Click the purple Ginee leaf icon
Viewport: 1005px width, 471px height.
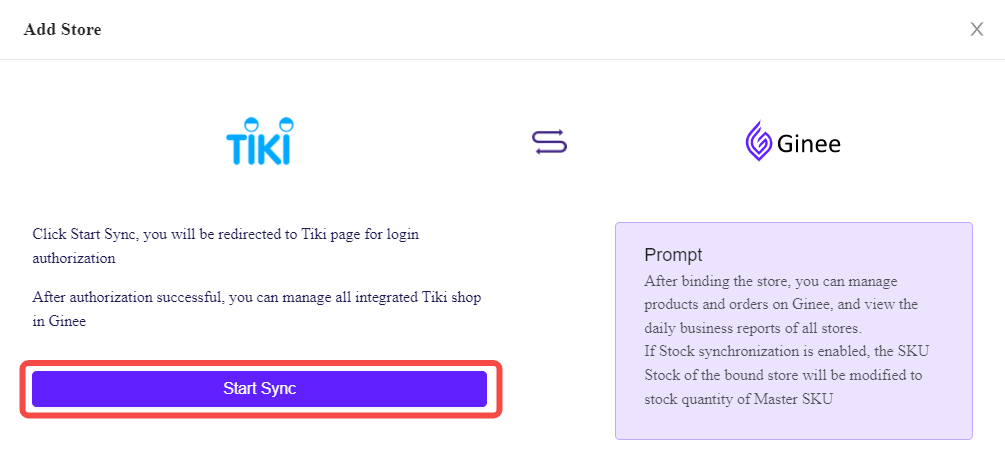click(x=758, y=141)
